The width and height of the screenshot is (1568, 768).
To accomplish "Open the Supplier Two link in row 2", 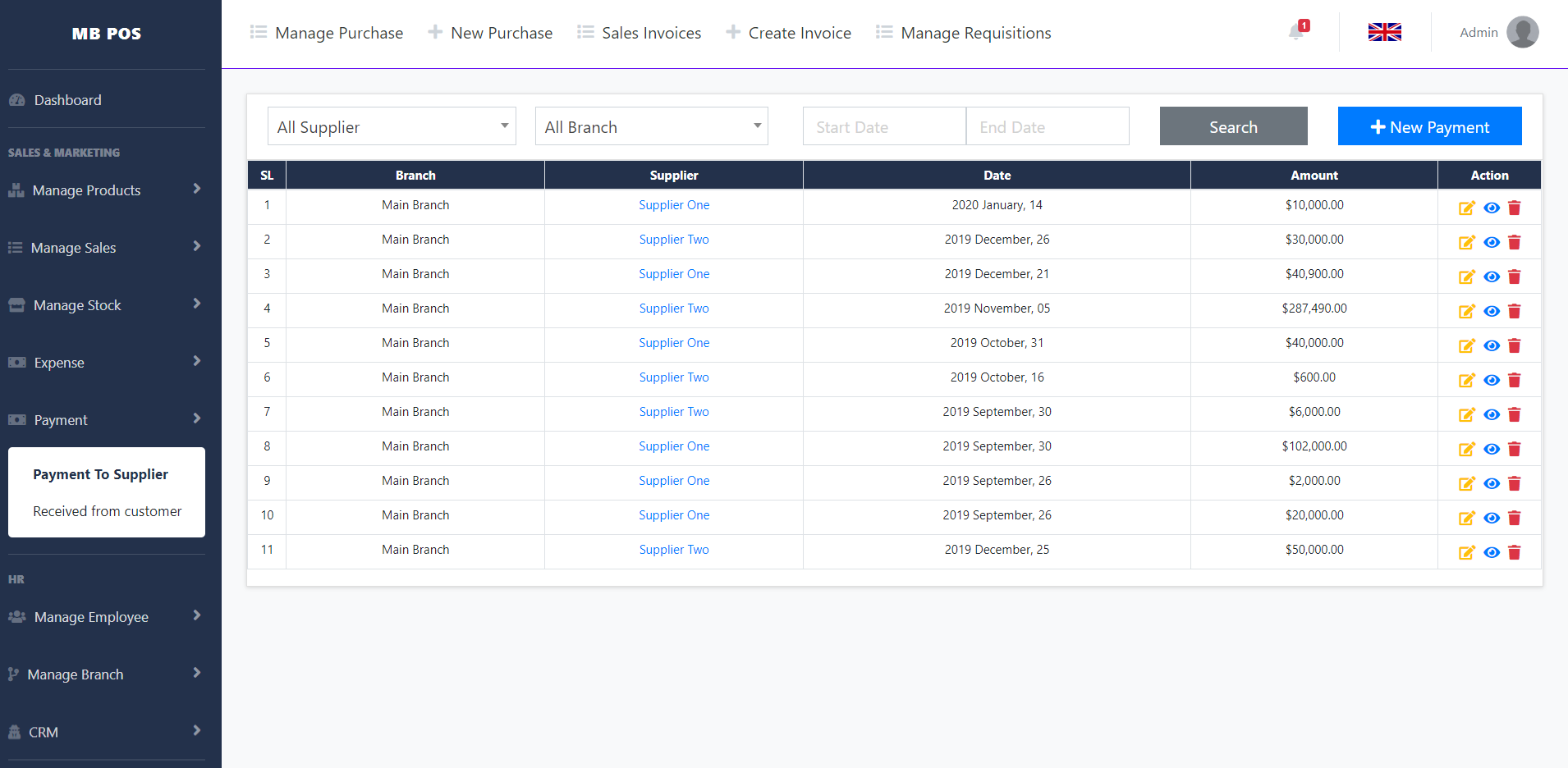I will click(673, 239).
